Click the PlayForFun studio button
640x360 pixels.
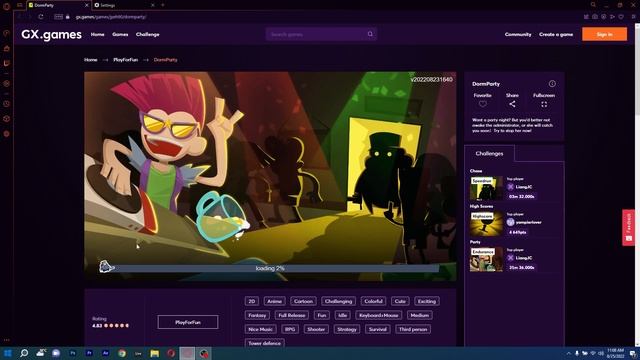188,322
